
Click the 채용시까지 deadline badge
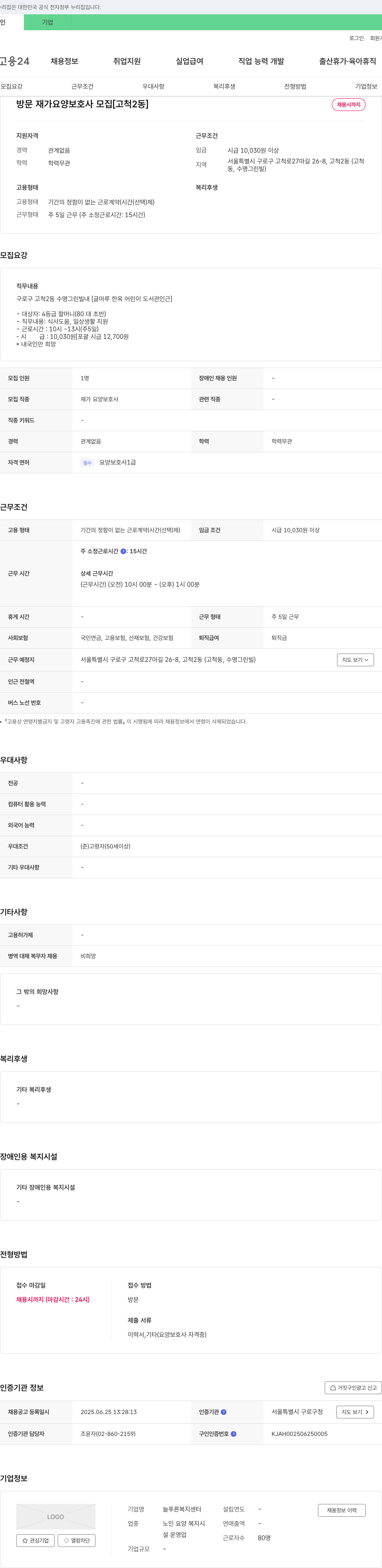pos(349,105)
